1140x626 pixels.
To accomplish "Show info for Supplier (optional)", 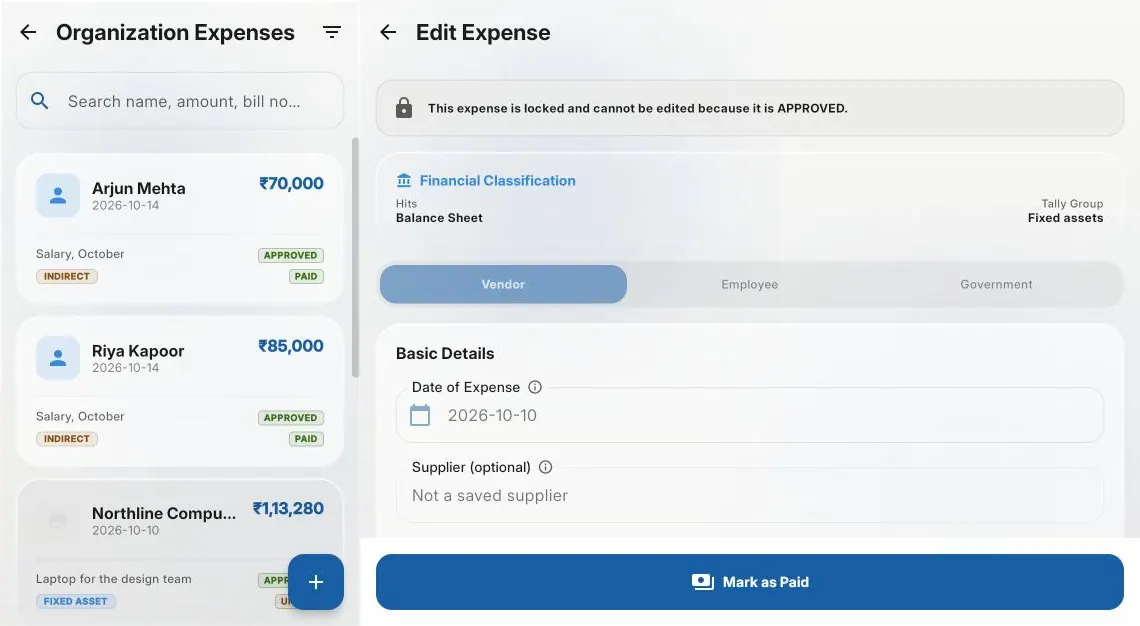I will [x=545, y=467].
